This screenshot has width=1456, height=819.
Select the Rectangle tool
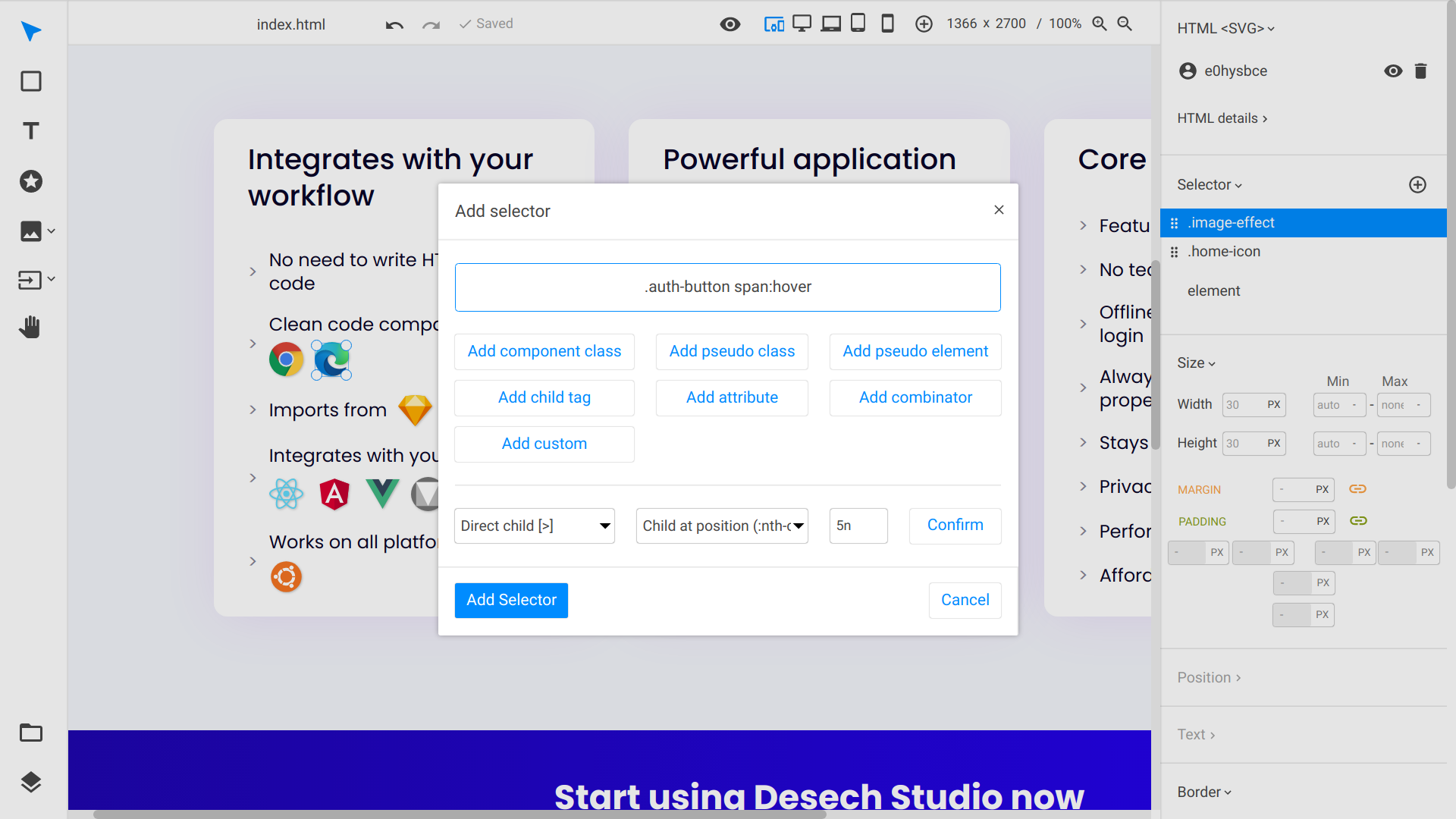[30, 81]
